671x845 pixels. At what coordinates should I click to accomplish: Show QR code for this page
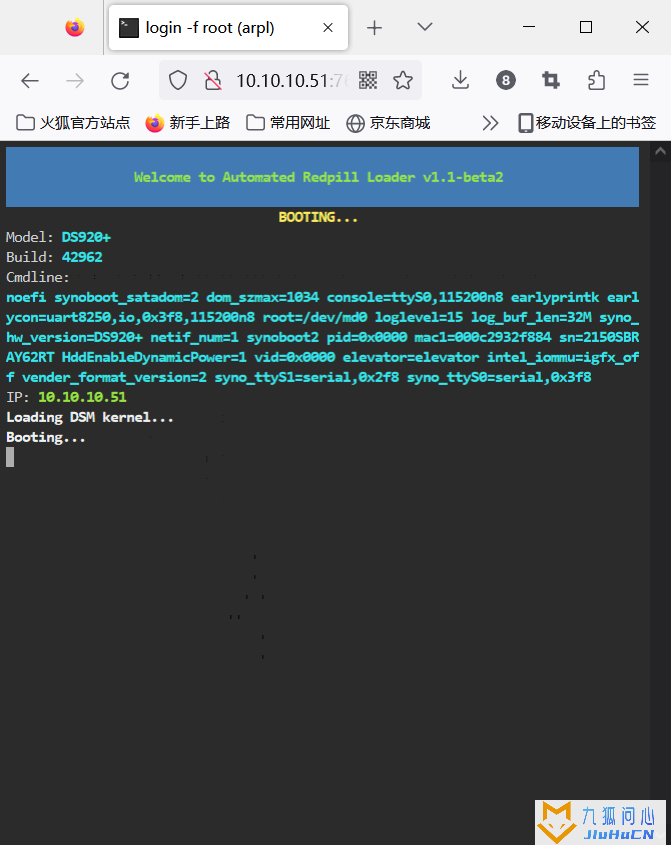click(x=368, y=80)
